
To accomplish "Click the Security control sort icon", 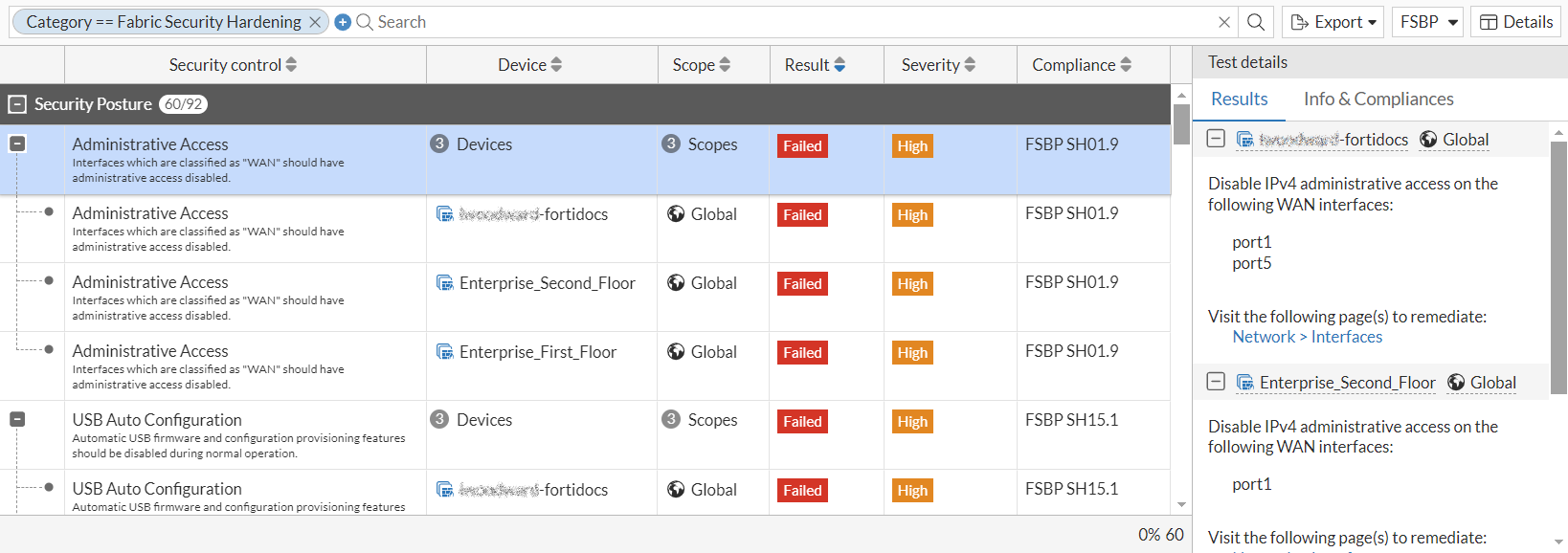I will pos(291,65).
